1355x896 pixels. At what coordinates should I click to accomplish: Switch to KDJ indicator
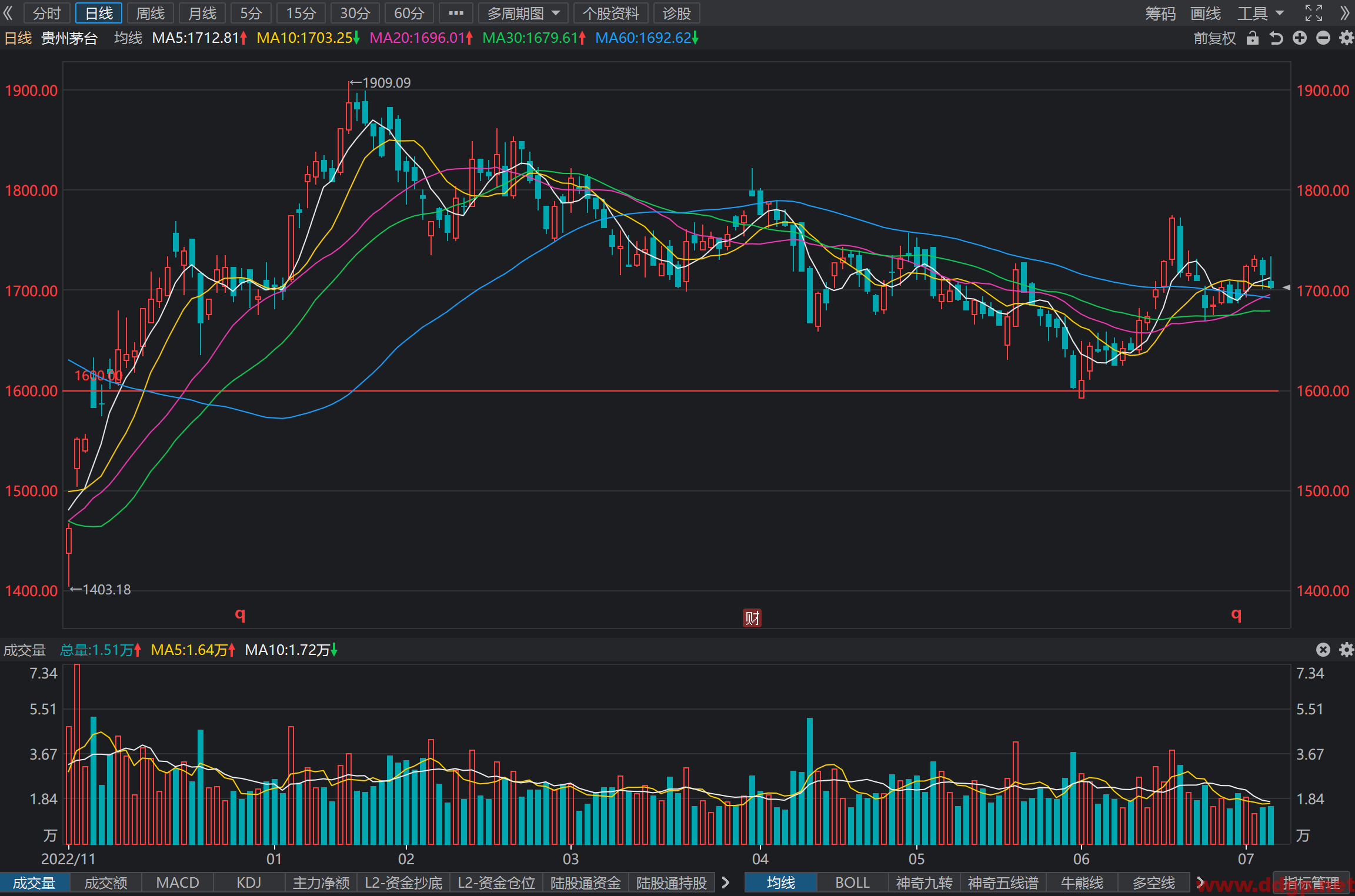(x=249, y=882)
